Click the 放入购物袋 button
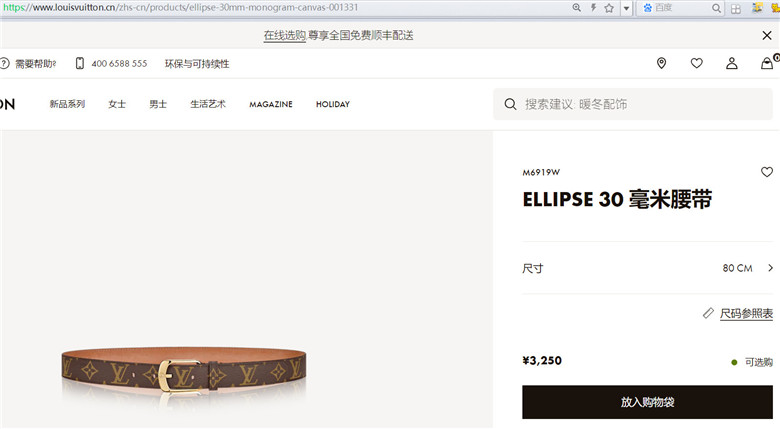The image size is (780, 429). [x=647, y=402]
